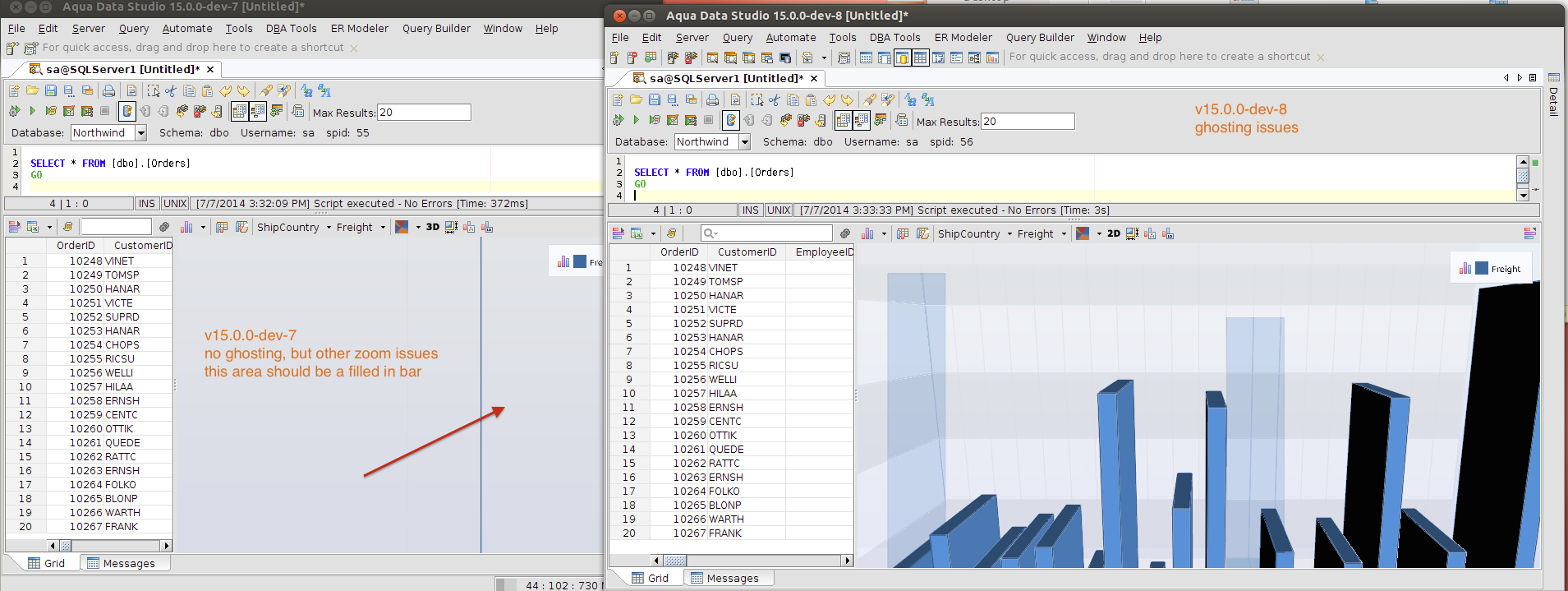Image resolution: width=1568 pixels, height=591 pixels.
Task: Click horizontal scrollbar of dev-8 grid
Action: tap(753, 561)
